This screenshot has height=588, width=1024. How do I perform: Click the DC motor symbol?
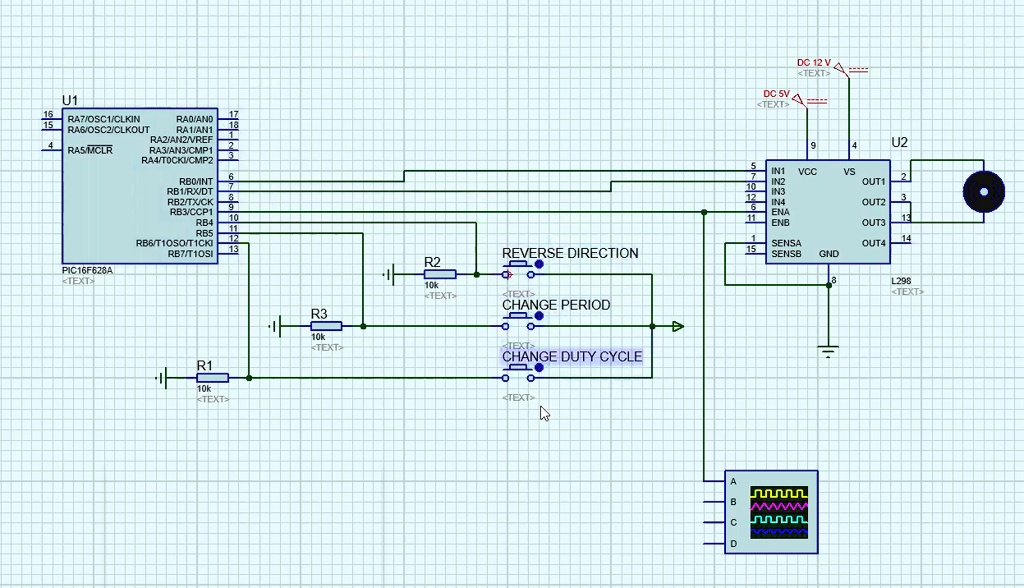click(x=984, y=191)
